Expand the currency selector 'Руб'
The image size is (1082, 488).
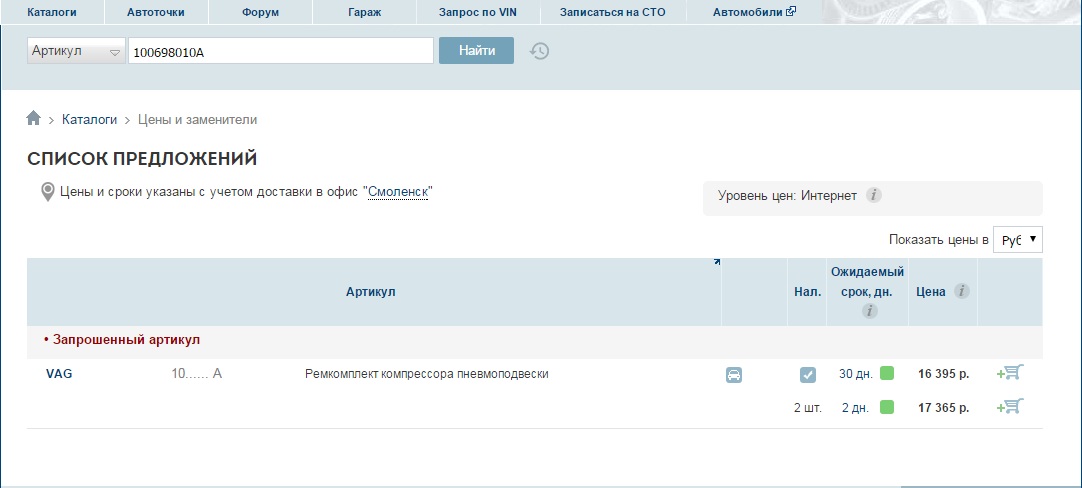tap(1017, 240)
